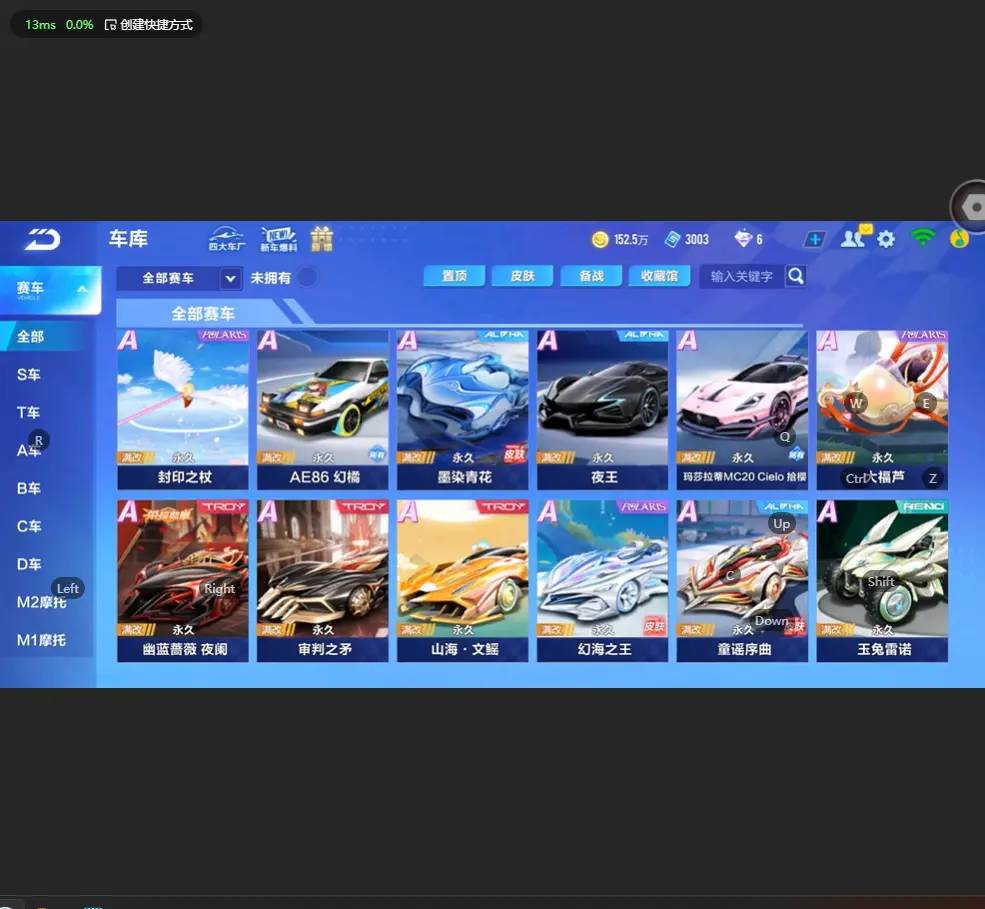The width and height of the screenshot is (985, 909).
Task: Click the blue ticket currency icon
Action: coord(673,239)
